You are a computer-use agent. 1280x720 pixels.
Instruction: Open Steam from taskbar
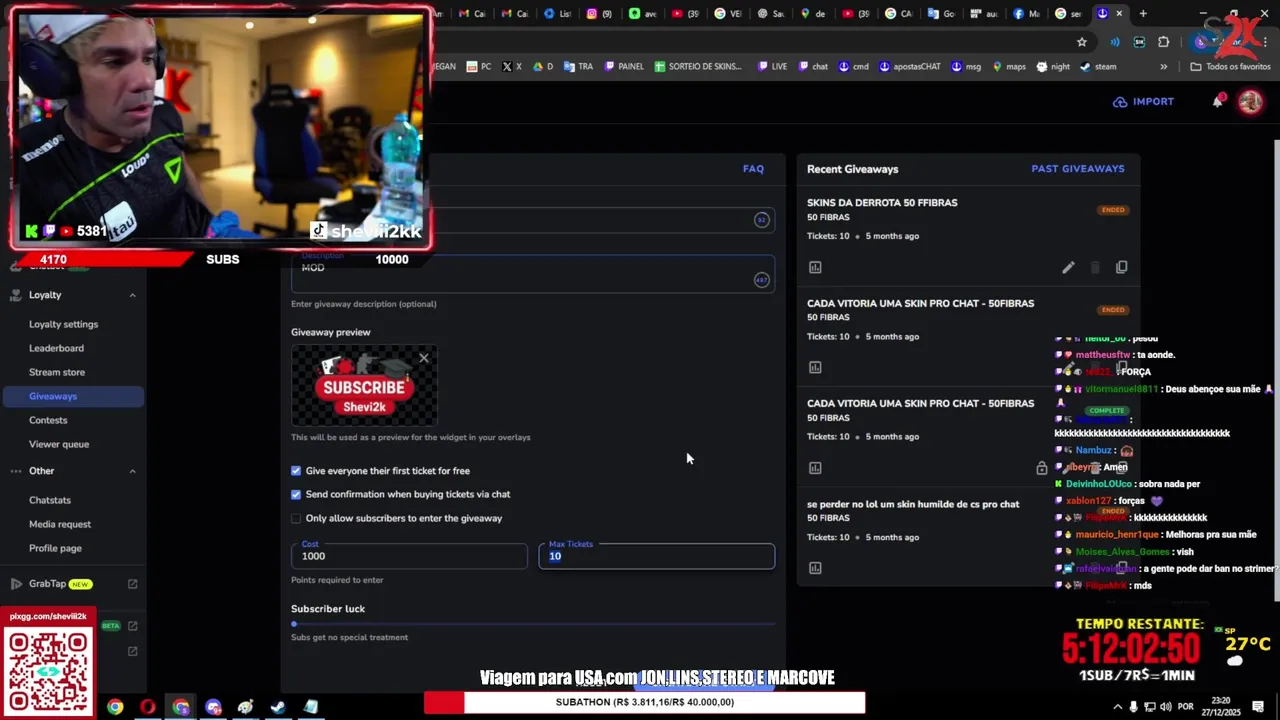pyautogui.click(x=278, y=707)
